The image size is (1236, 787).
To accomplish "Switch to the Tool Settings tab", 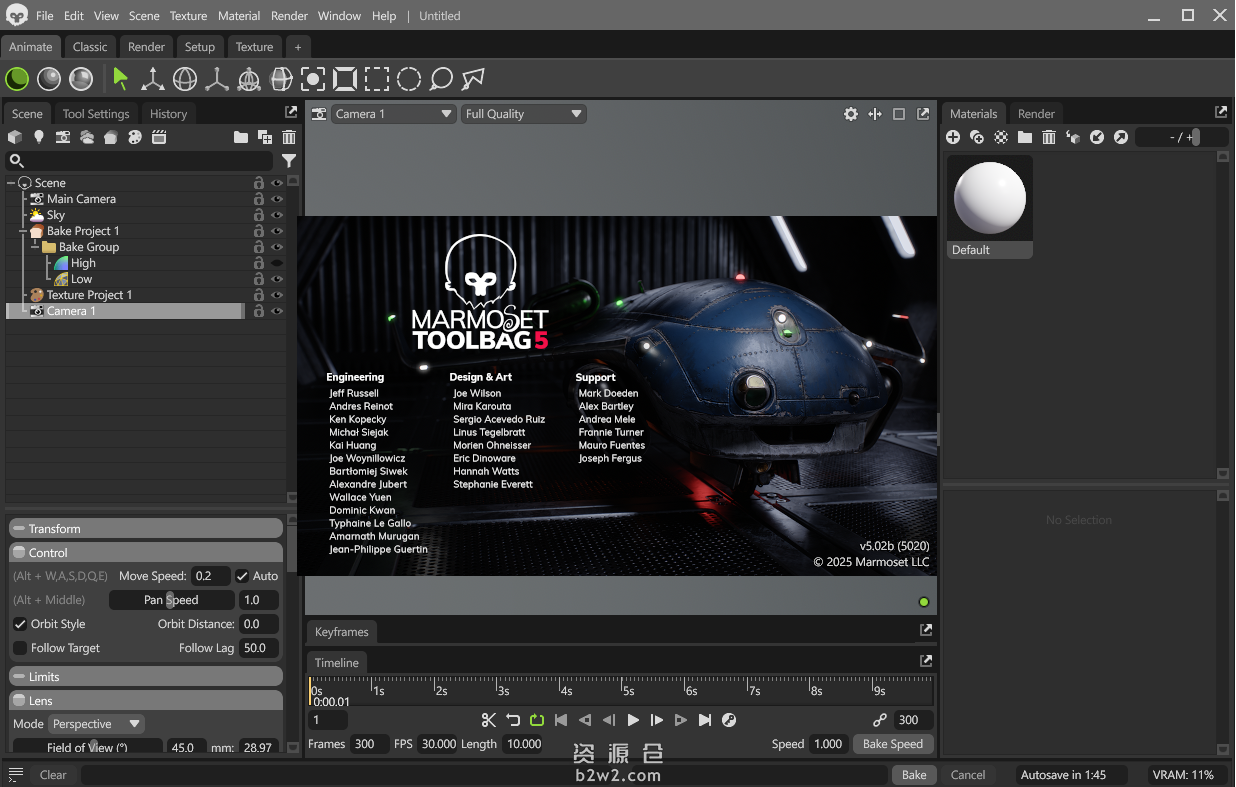I will point(96,114).
